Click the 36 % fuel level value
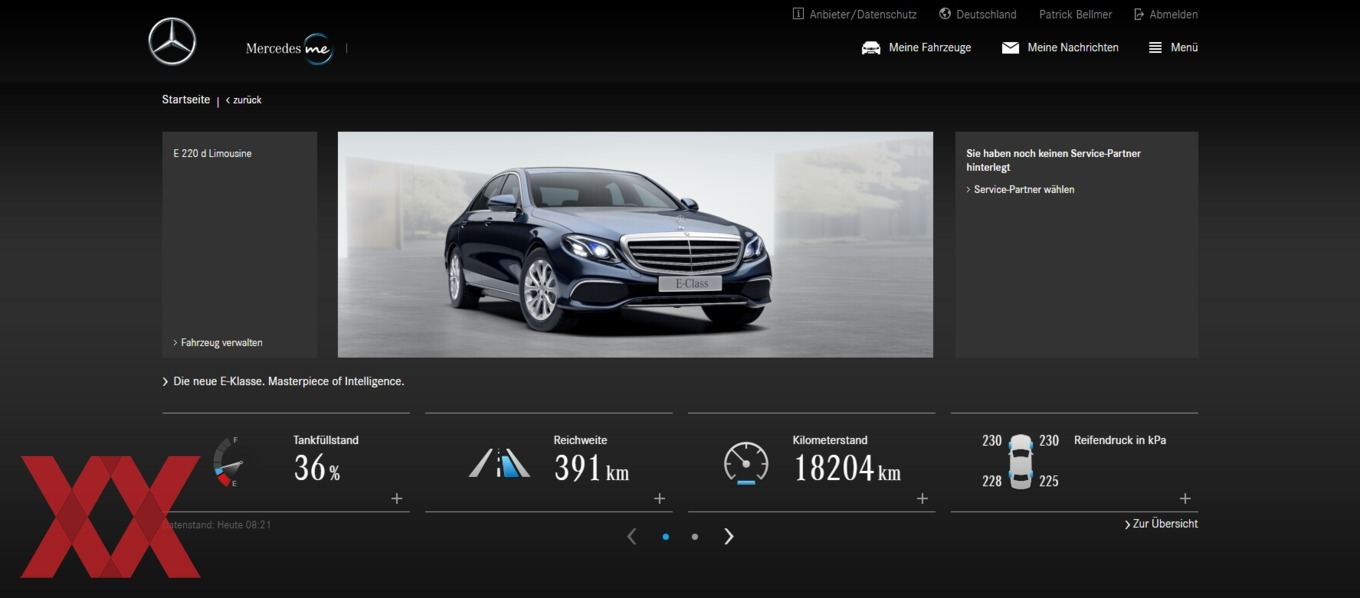This screenshot has height=598, width=1360. (317, 468)
